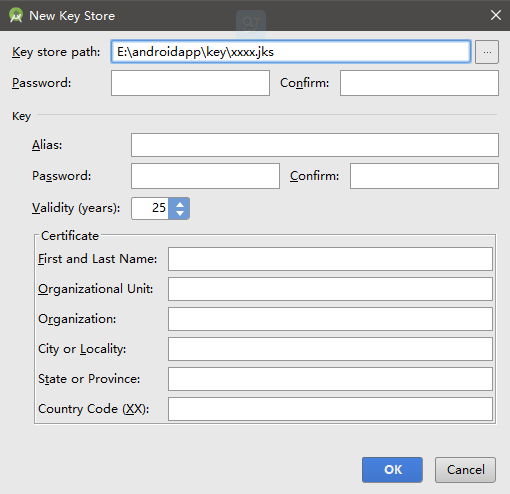Confirm the dialog with OK
The height and width of the screenshot is (494, 510).
pos(392,470)
